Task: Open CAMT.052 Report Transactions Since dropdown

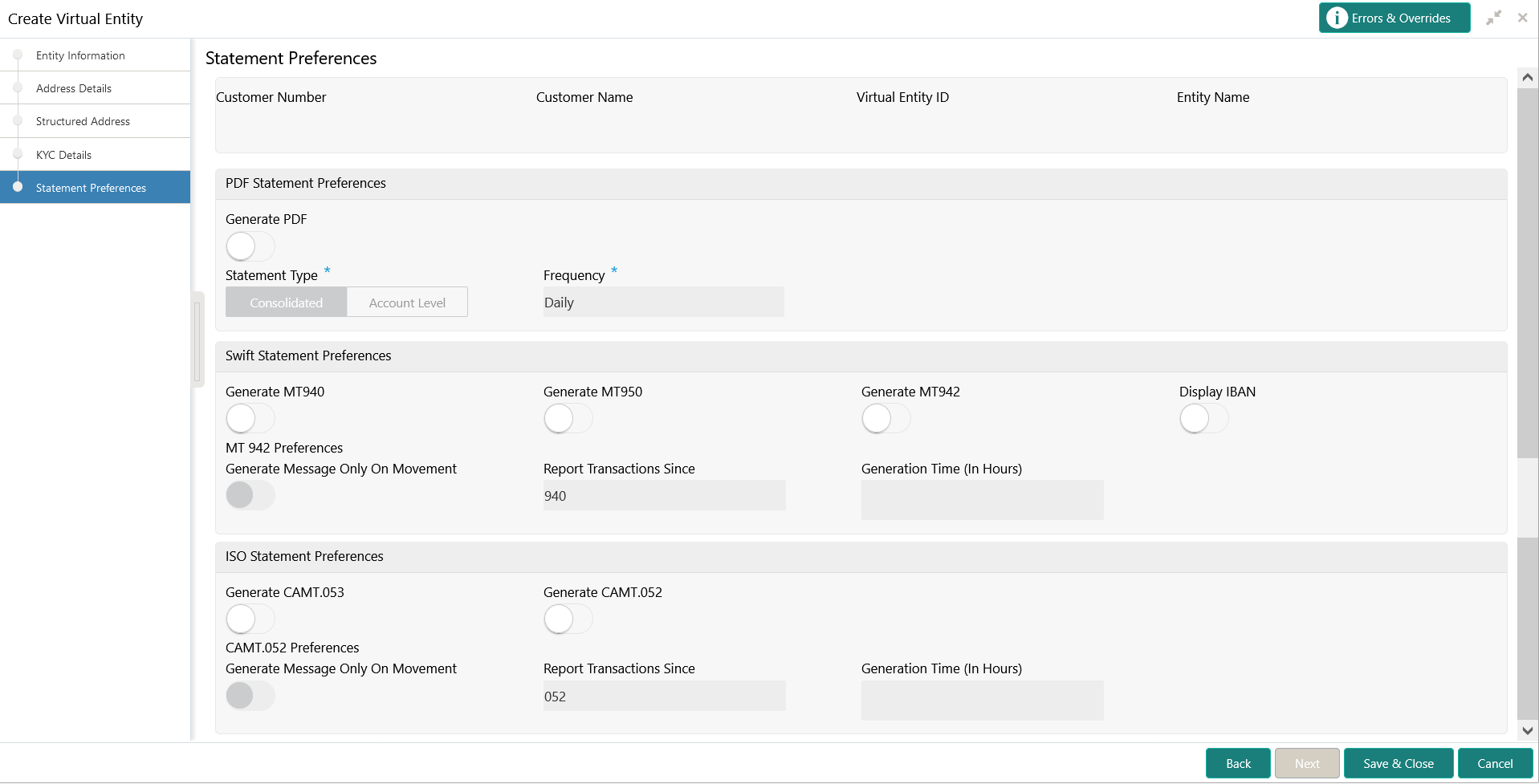Action: 664,697
